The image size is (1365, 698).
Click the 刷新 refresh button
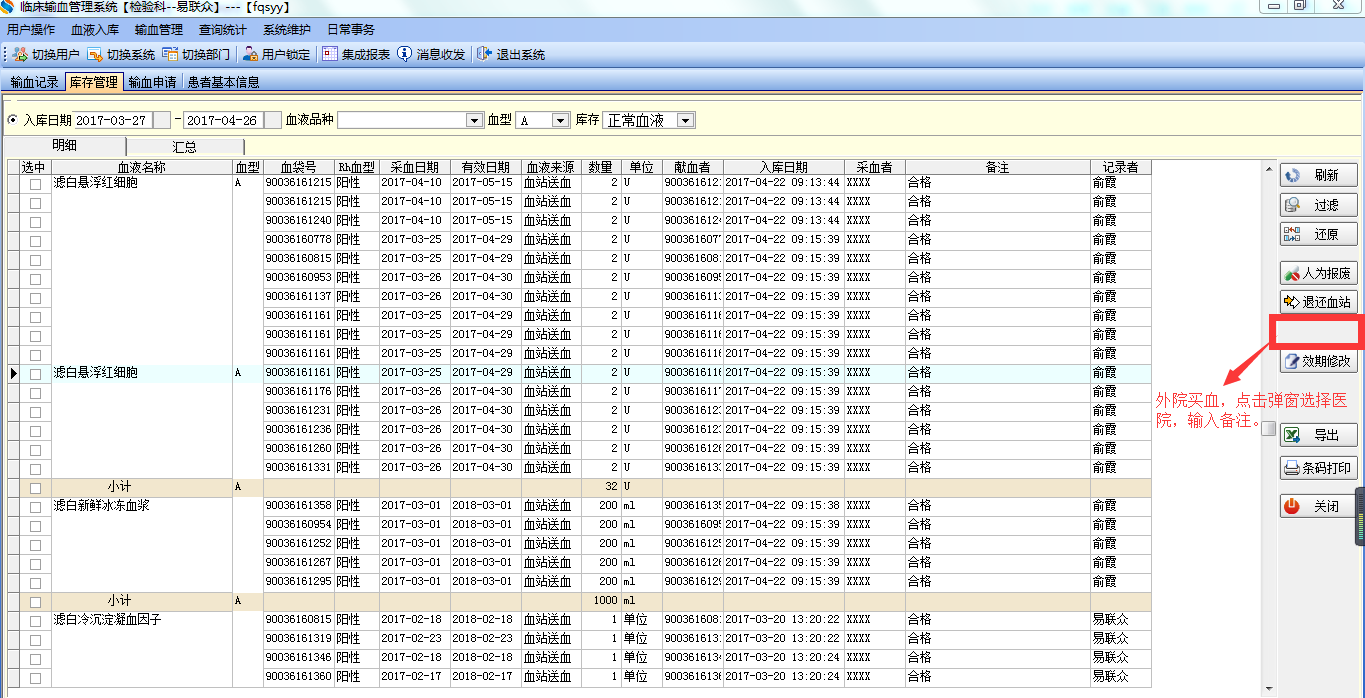[x=1319, y=175]
